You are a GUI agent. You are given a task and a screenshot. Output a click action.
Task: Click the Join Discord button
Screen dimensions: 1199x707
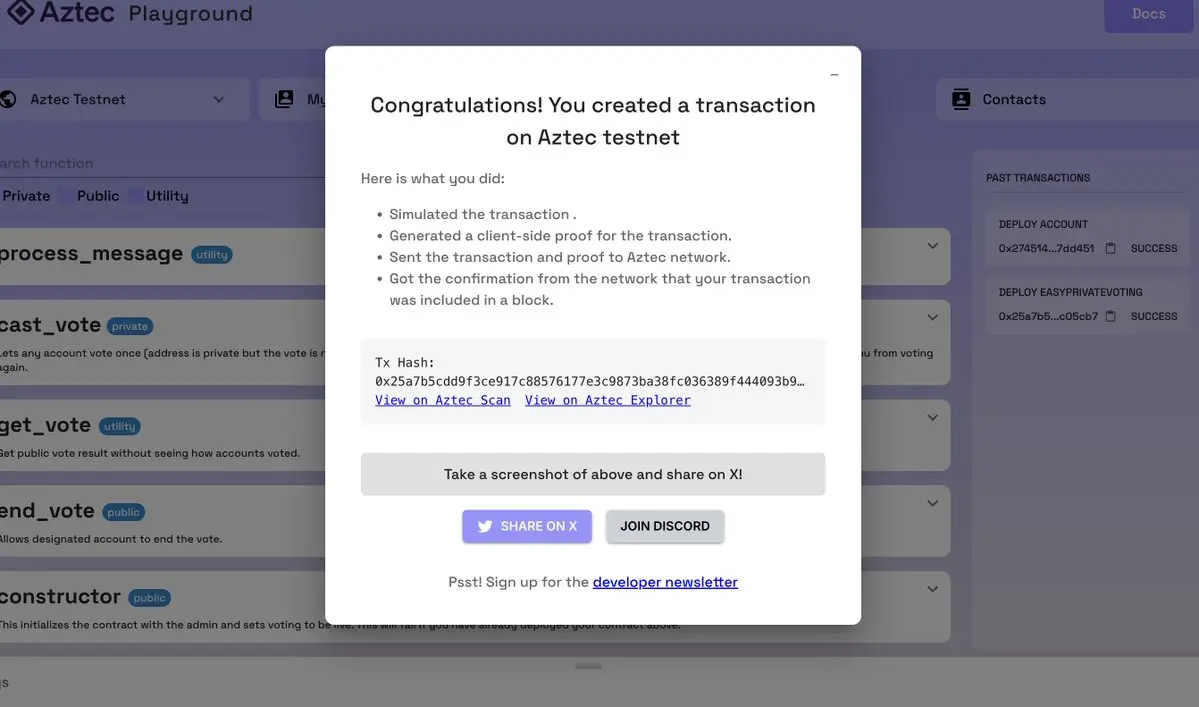[x=664, y=527]
